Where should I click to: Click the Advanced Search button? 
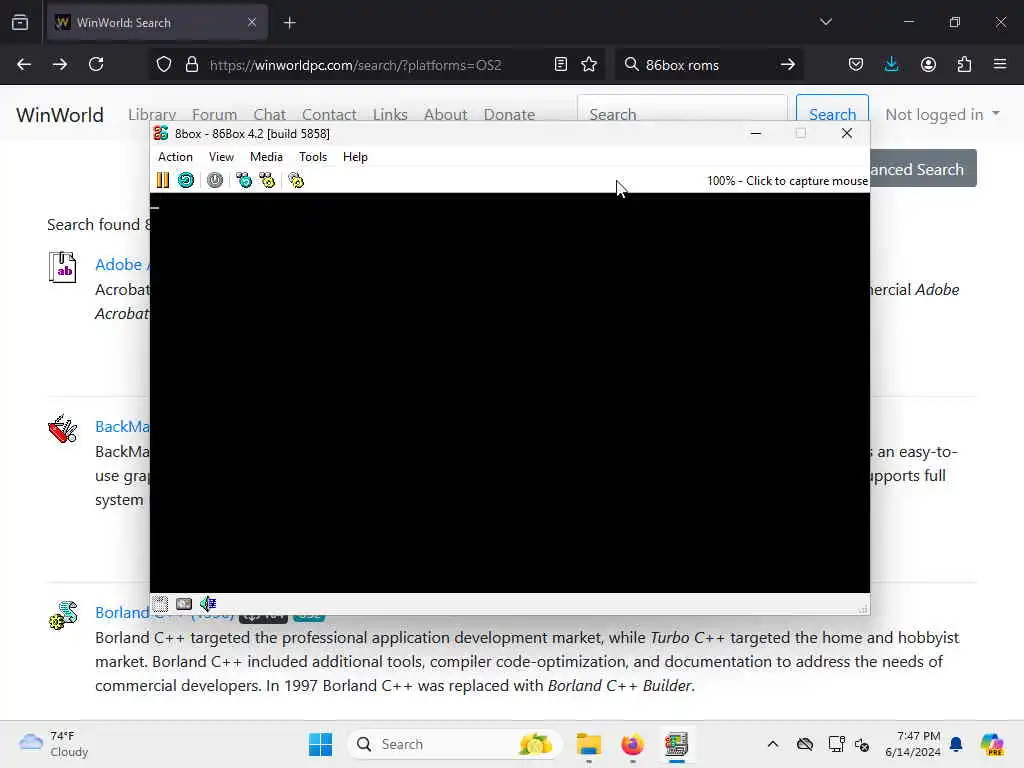click(923, 168)
